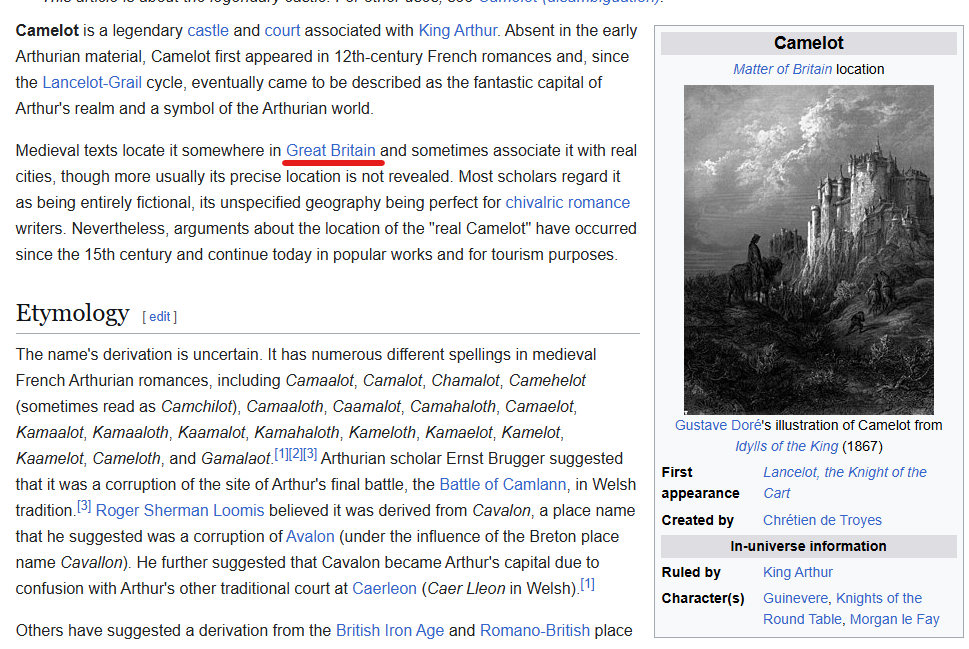Open citation [3] after tradition
The image size is (969, 649).
[84, 506]
